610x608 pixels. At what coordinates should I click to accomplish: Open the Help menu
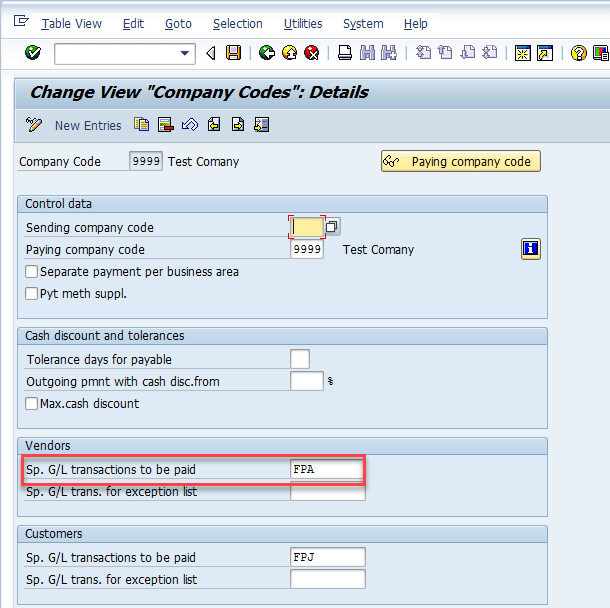[415, 24]
